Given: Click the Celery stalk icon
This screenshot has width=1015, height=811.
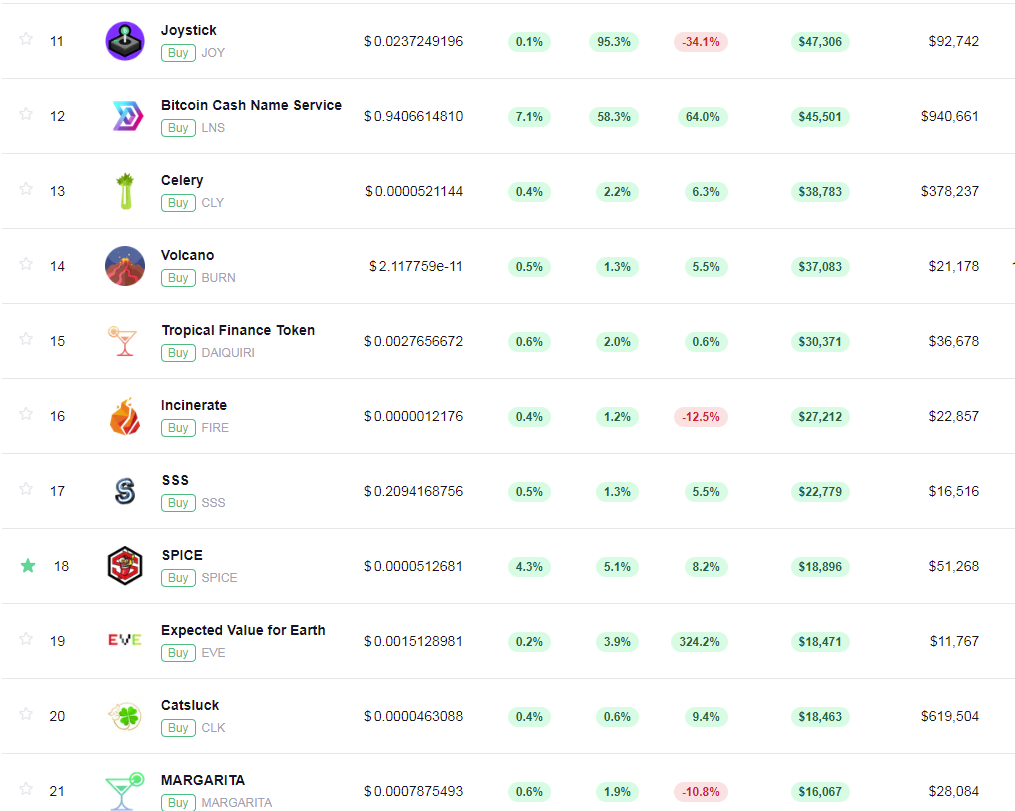Looking at the screenshot, I should 125,191.
